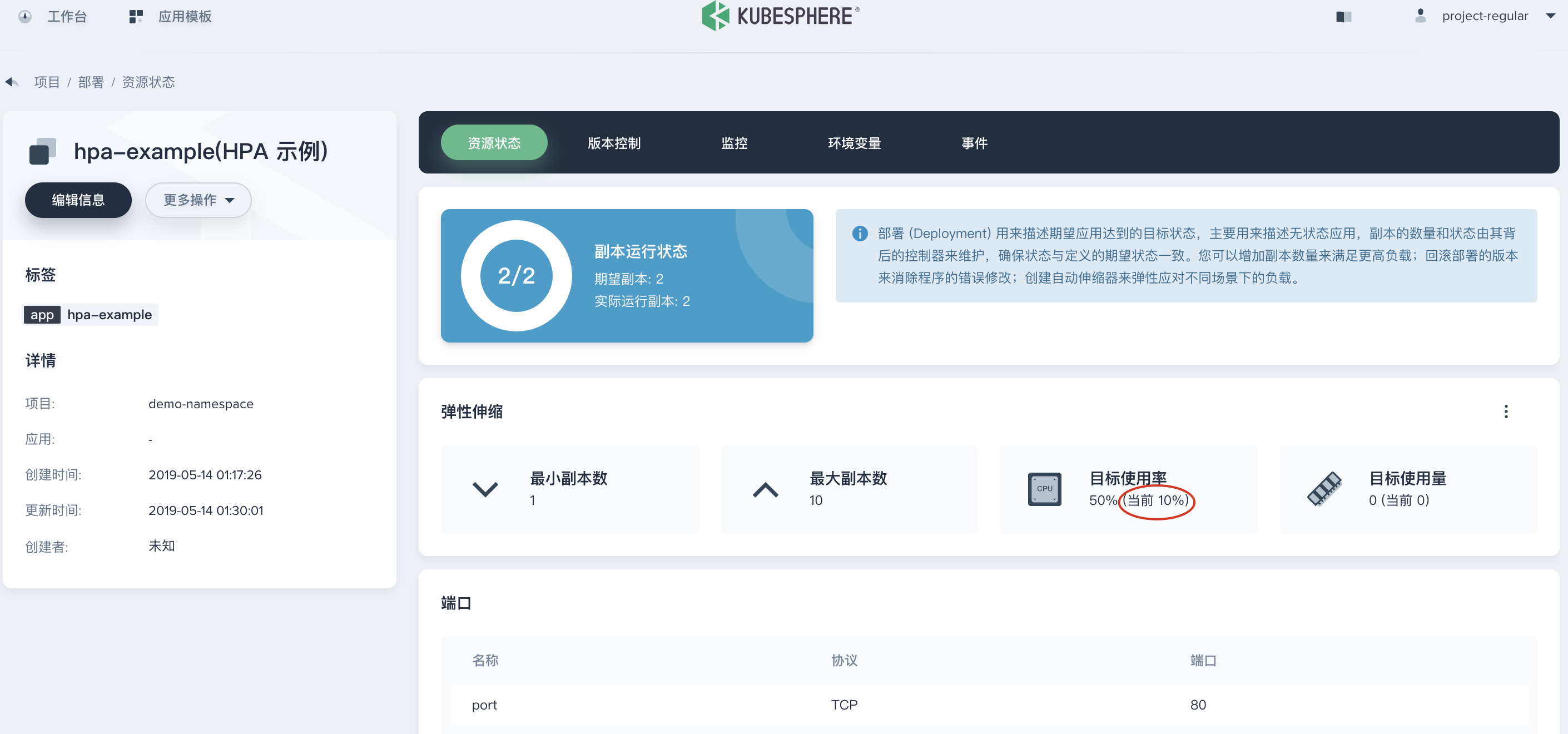The image size is (1568, 734).
Task: Click the workbench clock icon
Action: (x=25, y=17)
